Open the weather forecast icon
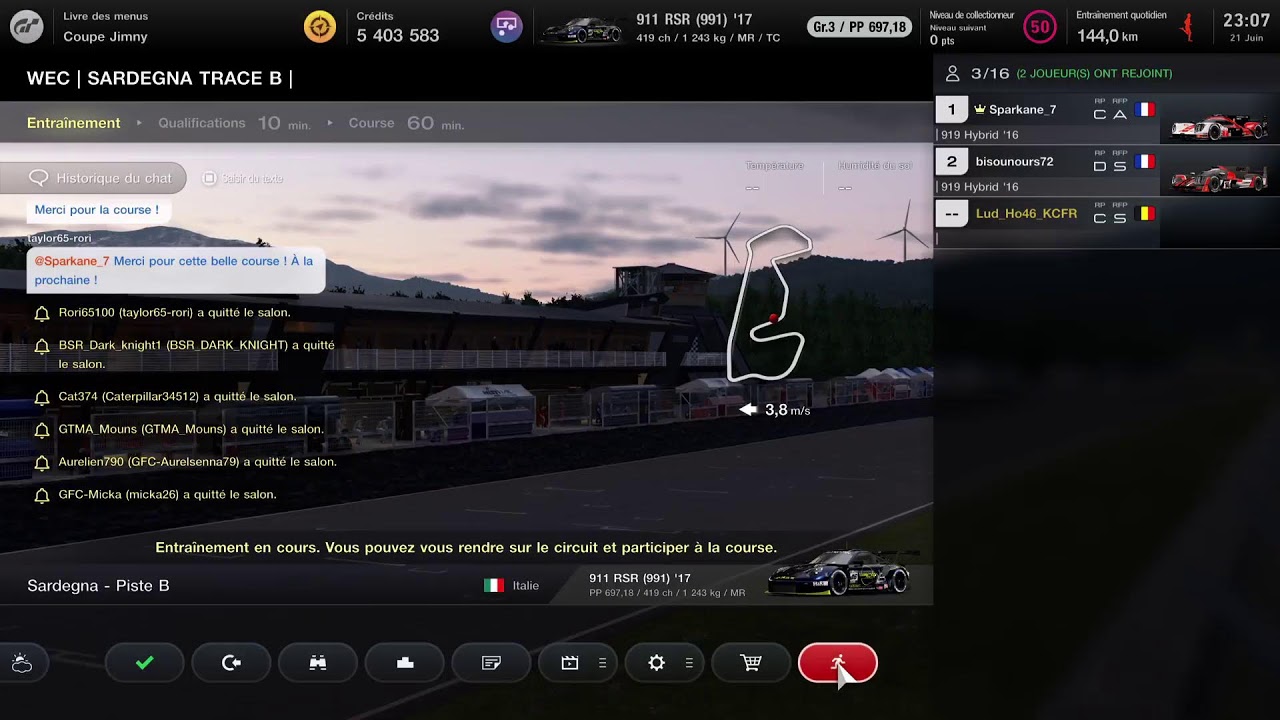1280x720 pixels. click(21, 663)
